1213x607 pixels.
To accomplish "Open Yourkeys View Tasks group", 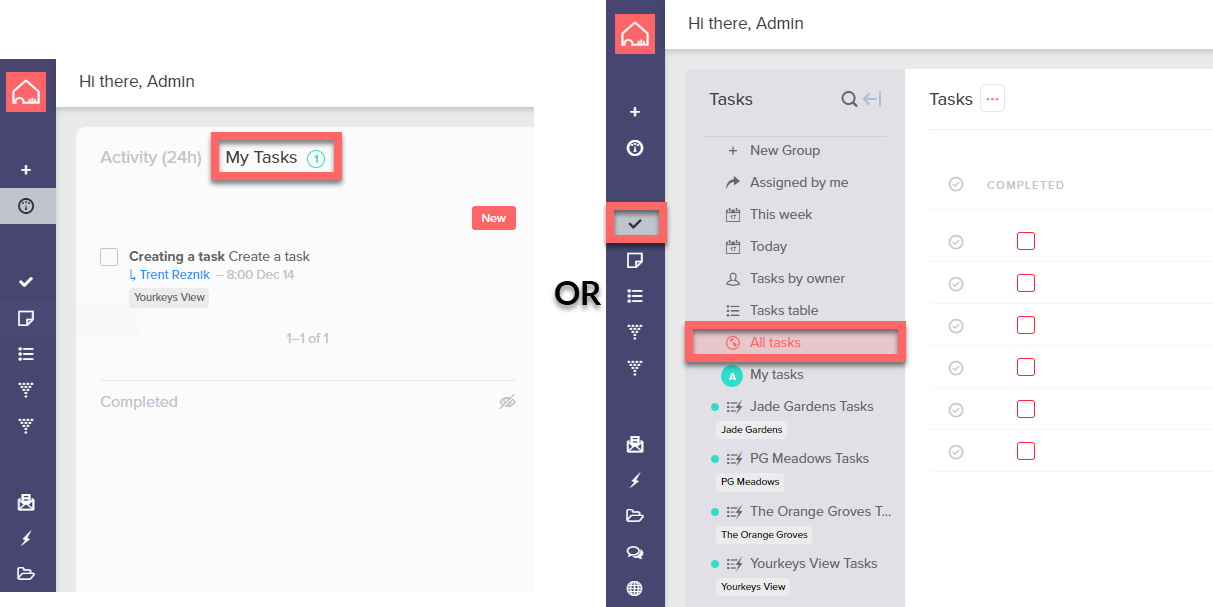I will pos(813,563).
